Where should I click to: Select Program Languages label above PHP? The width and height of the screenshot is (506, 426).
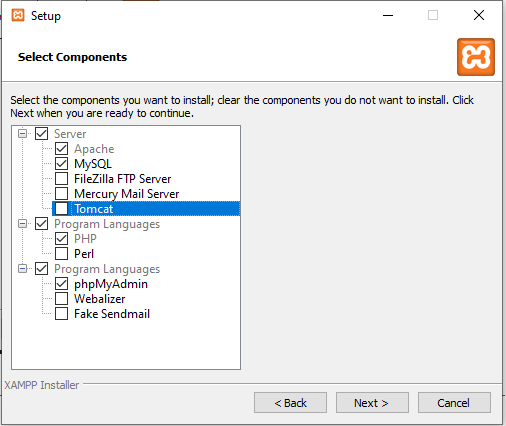click(x=107, y=224)
